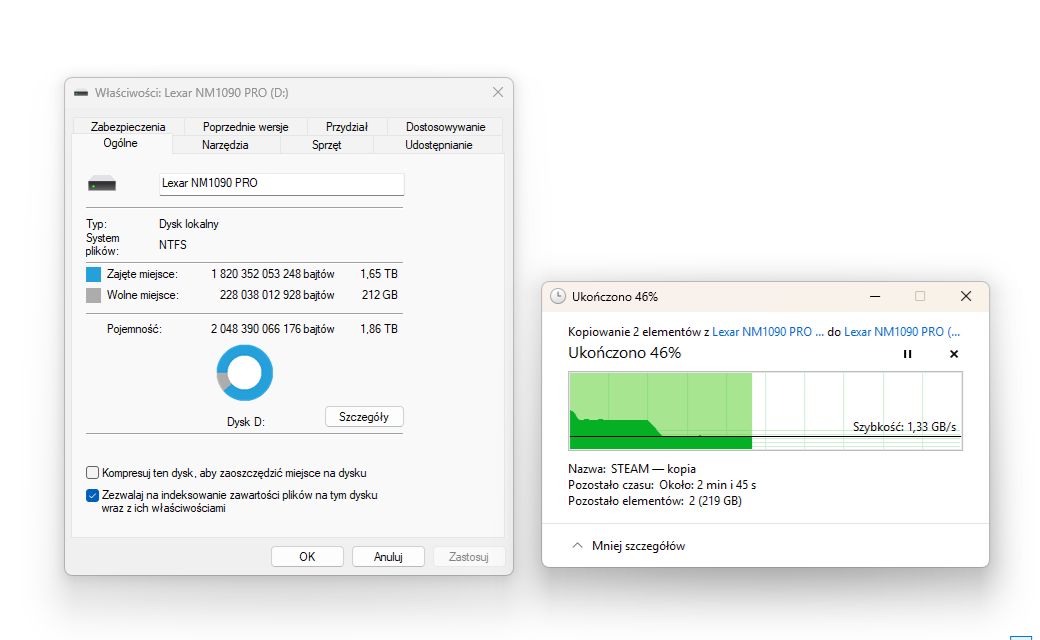Screen dimensions: 1040x640
Task: Click the disk usage donut chart
Action: (x=245, y=373)
